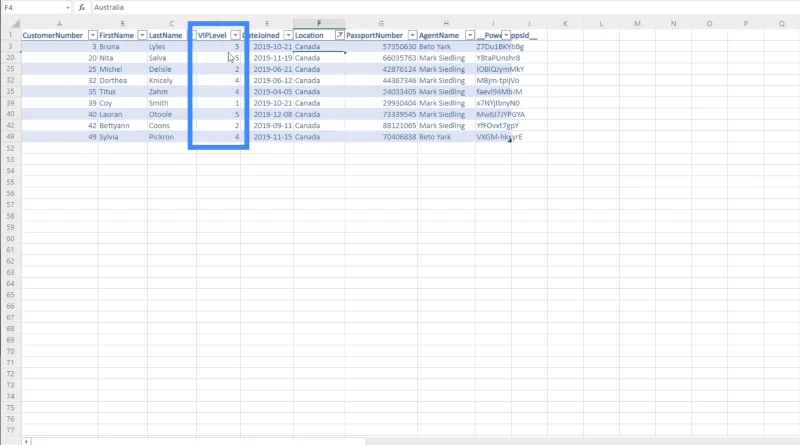Expand the Name Box dropdown arrow

(x=68, y=8)
